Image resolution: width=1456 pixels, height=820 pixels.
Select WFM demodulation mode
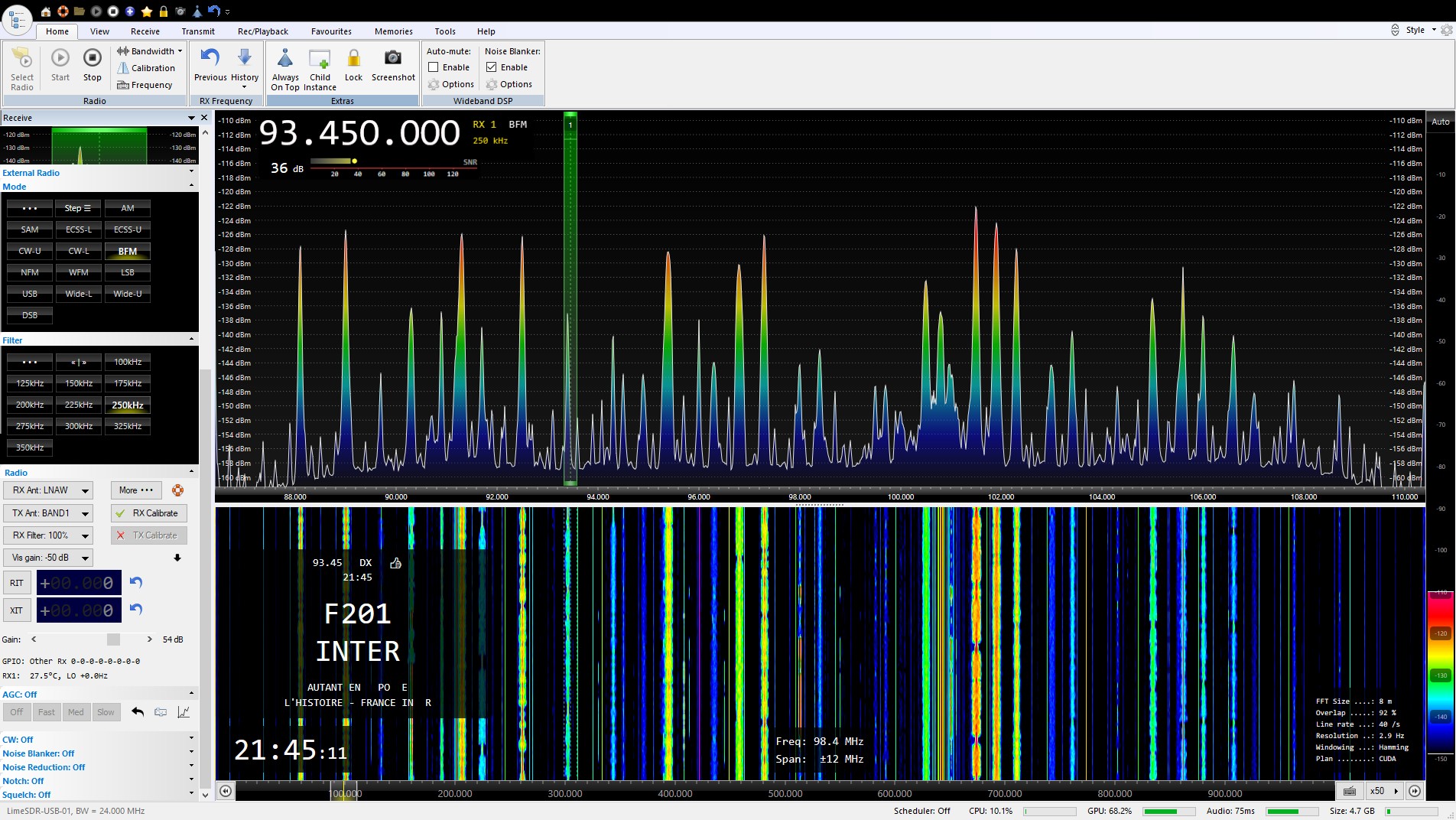pos(79,272)
